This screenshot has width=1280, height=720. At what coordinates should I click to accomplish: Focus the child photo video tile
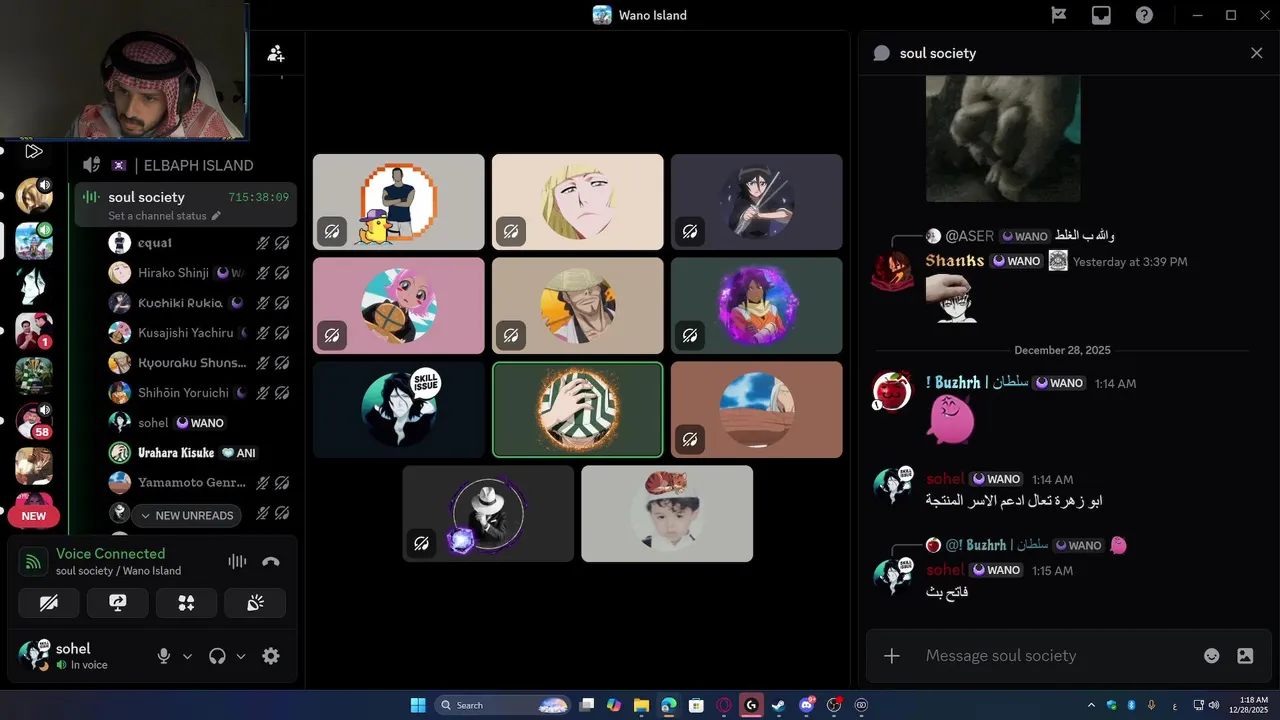667,514
